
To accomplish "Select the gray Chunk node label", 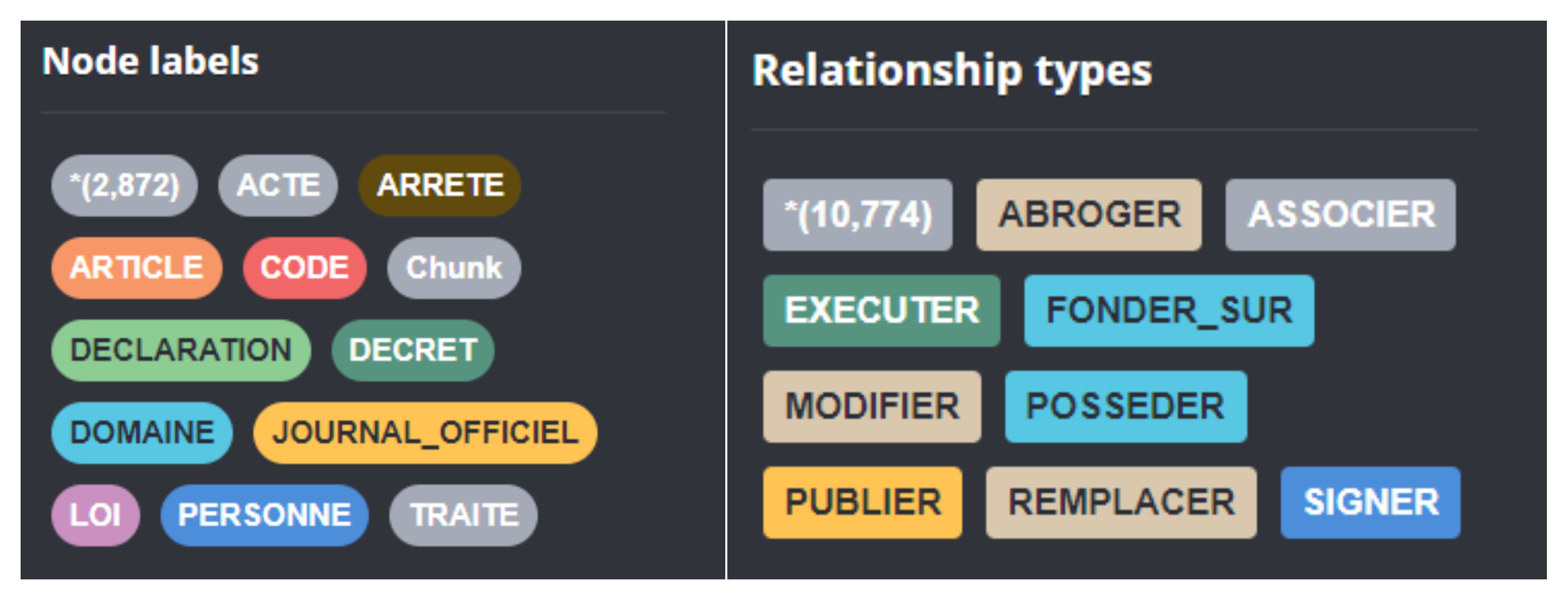I will click(454, 268).
